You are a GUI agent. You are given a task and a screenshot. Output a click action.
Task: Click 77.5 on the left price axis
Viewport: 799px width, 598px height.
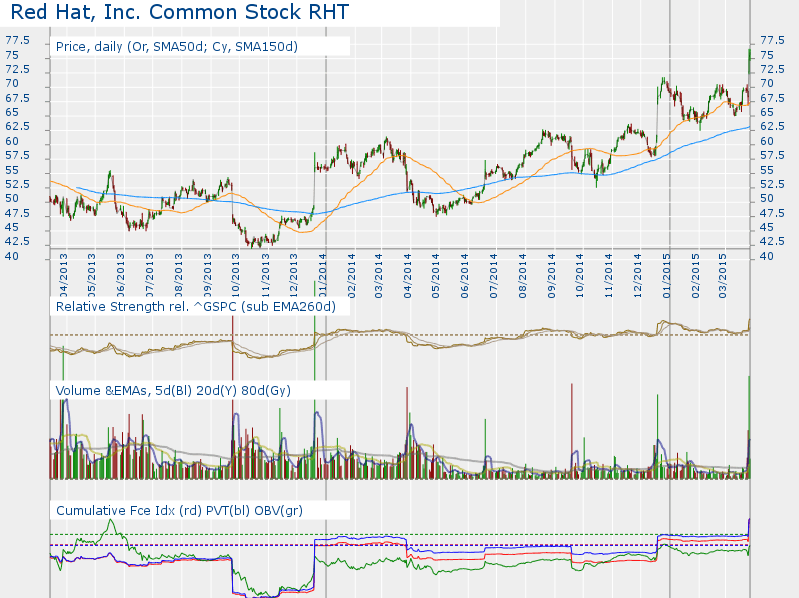point(17,40)
